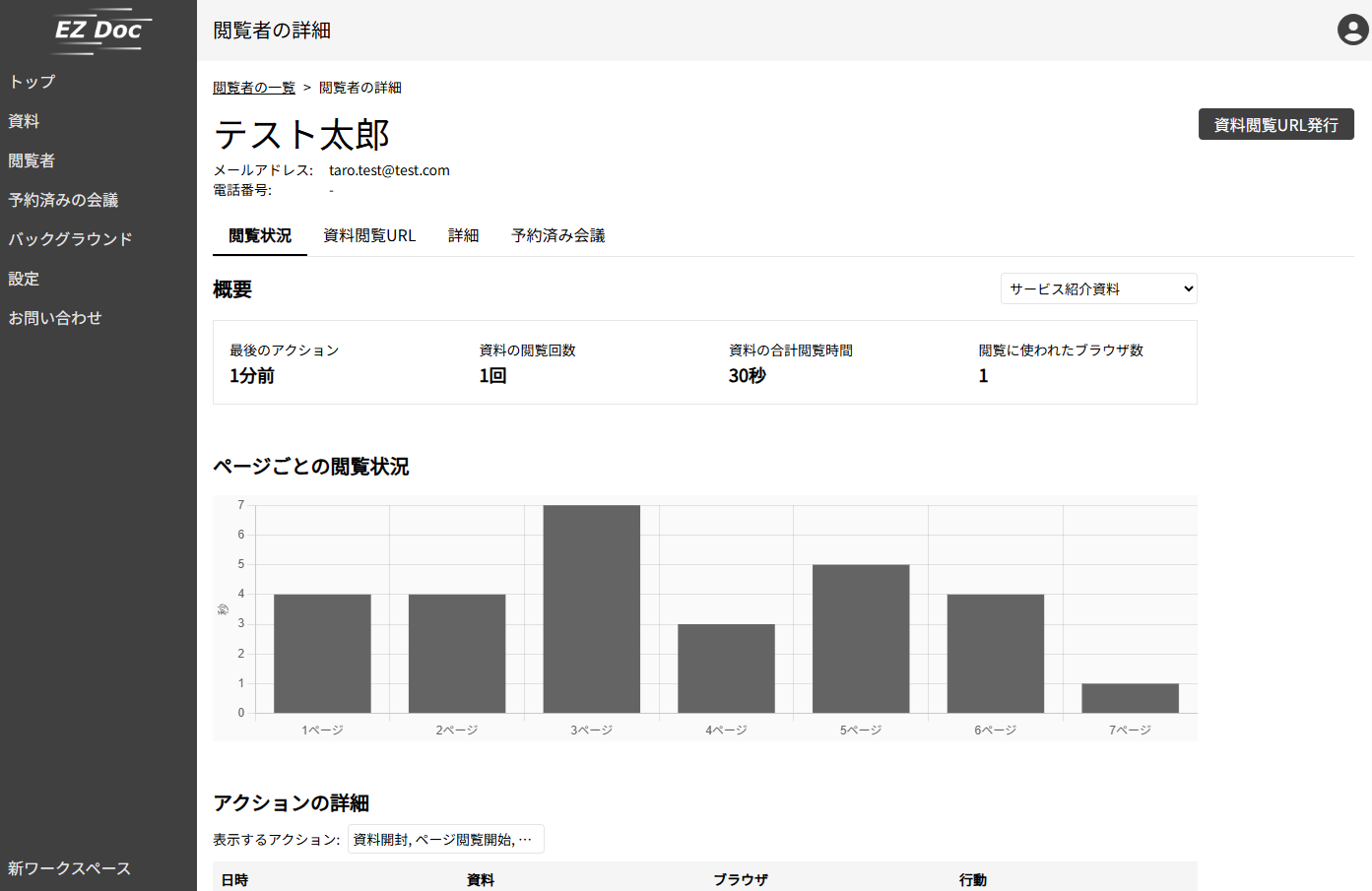Expand the 表示するアクション filter dropdown
Image resolution: width=1372 pixels, height=891 pixels.
tap(445, 840)
